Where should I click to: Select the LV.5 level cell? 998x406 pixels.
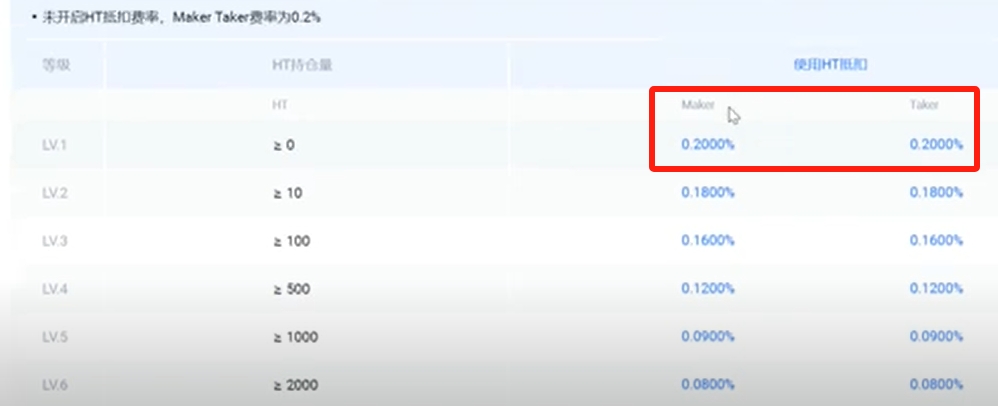click(x=55, y=337)
